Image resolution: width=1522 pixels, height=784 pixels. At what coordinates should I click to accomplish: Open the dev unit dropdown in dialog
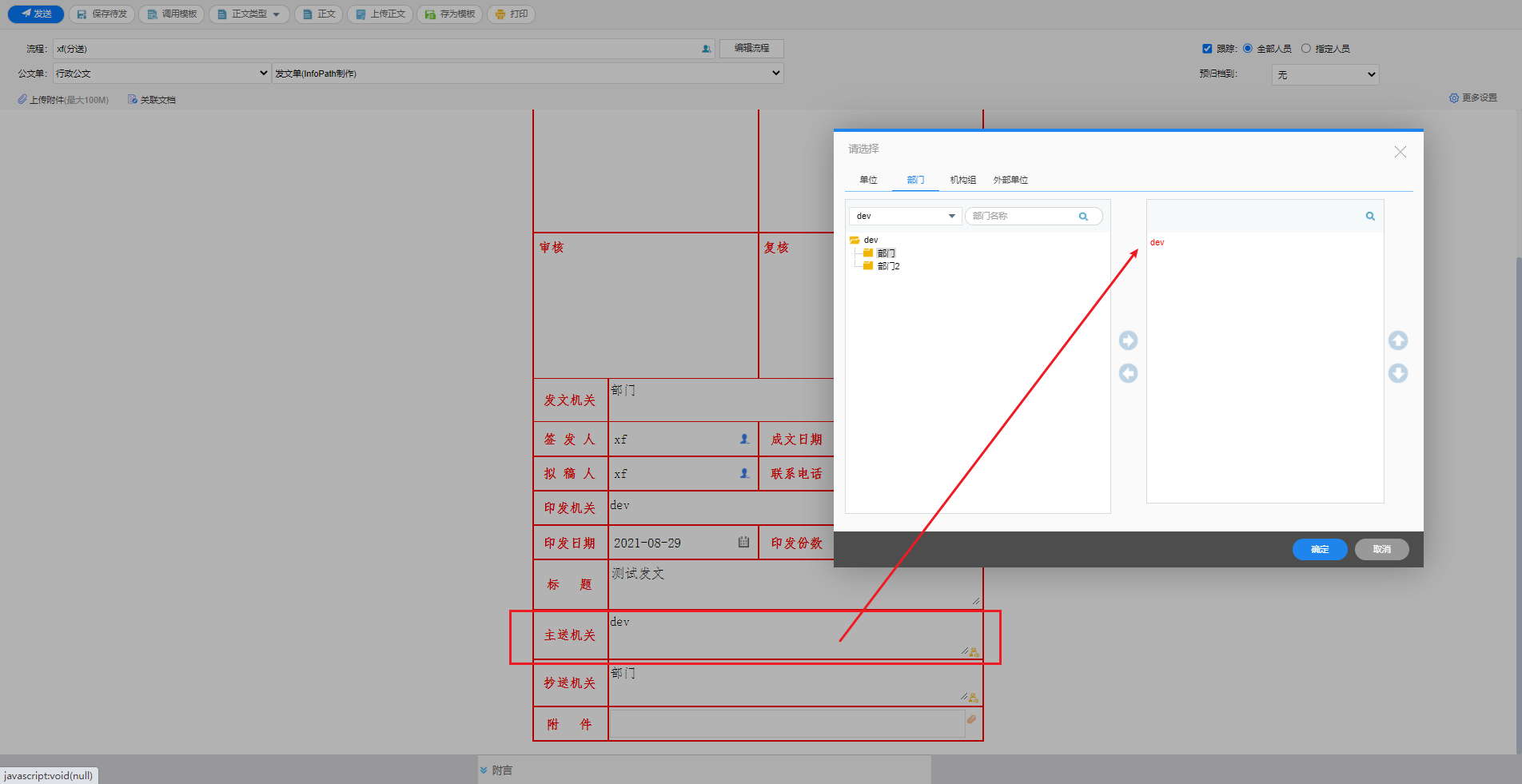pyautogui.click(x=905, y=217)
